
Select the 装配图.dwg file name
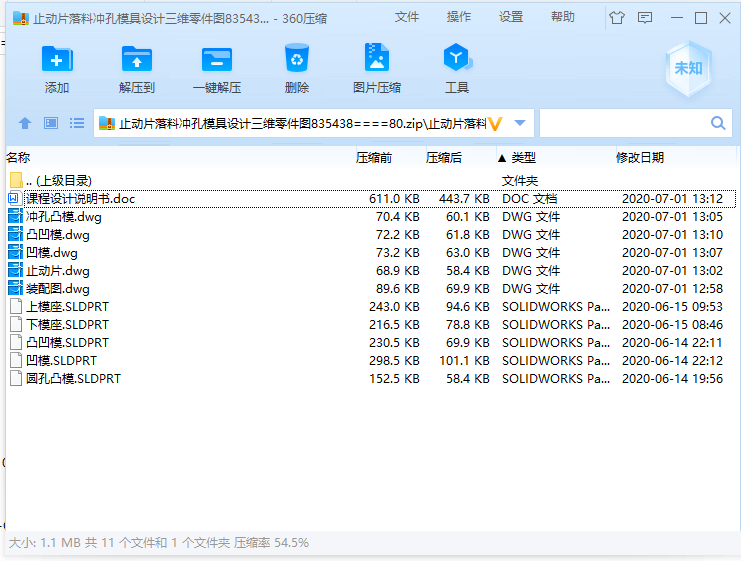pos(58,288)
